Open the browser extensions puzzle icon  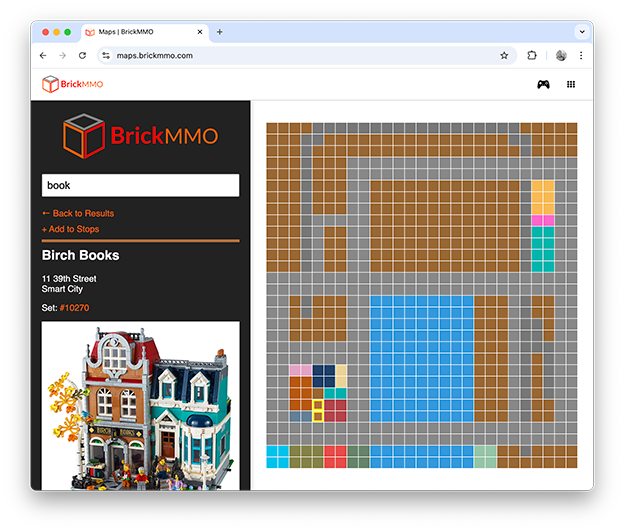click(532, 55)
